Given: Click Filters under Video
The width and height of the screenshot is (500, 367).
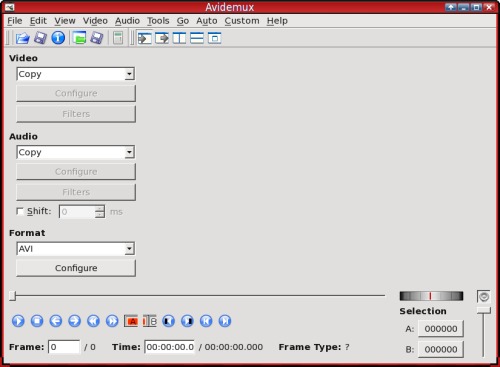Looking at the screenshot, I should (76, 114).
